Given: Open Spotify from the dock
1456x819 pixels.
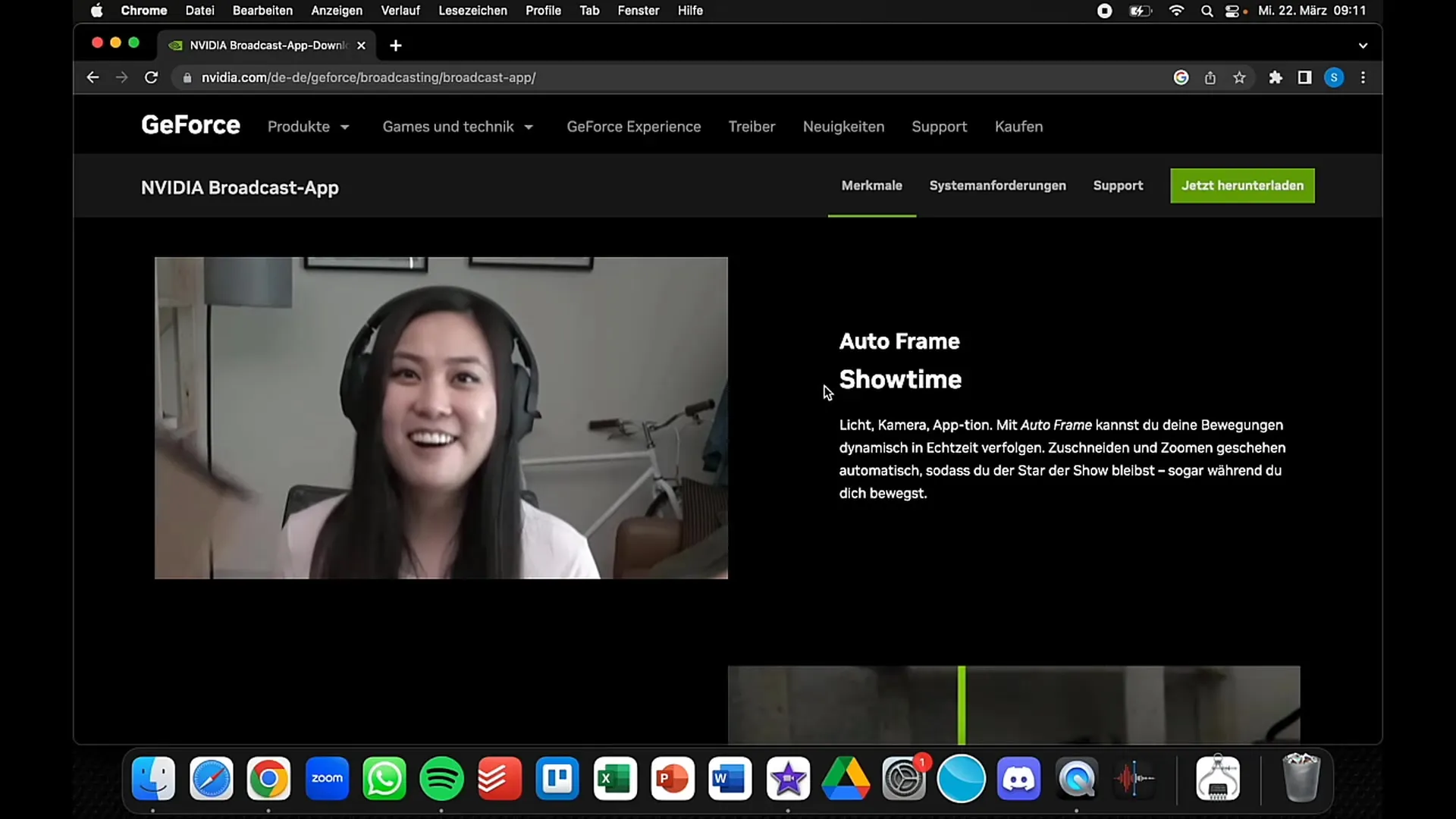Looking at the screenshot, I should pyautogui.click(x=442, y=778).
